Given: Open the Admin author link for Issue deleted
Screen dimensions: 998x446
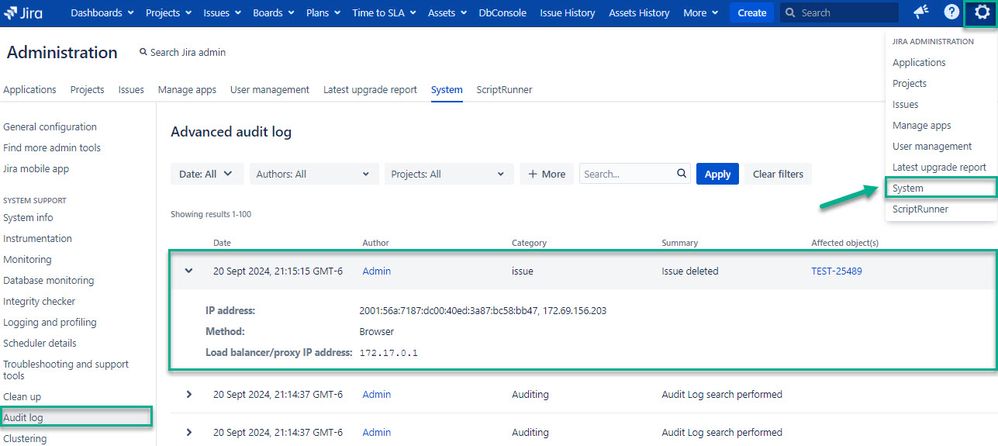Looking at the screenshot, I should (x=377, y=271).
